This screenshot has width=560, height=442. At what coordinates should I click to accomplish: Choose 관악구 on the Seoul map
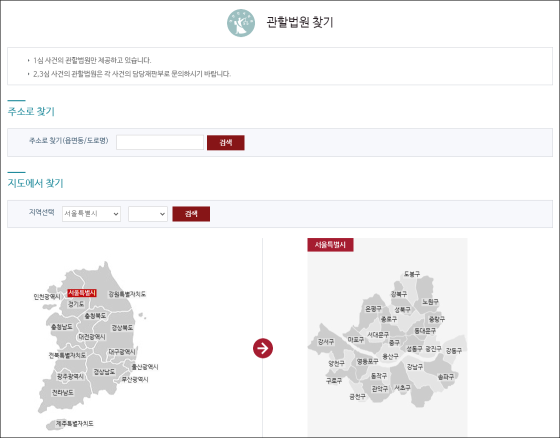pos(380,389)
